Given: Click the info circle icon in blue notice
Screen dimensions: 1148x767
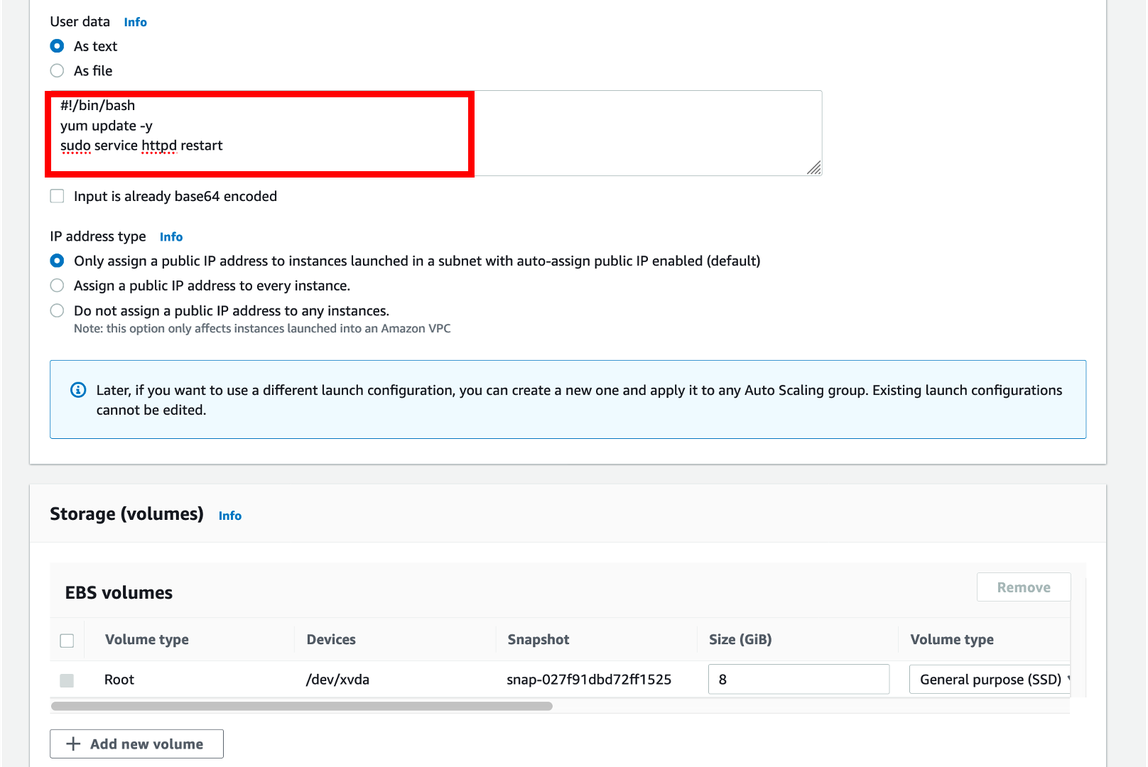Looking at the screenshot, I should [78, 390].
